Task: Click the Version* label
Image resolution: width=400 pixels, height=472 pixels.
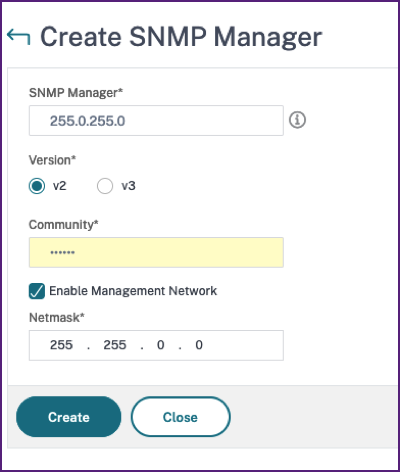Action: pyautogui.click(x=52, y=160)
